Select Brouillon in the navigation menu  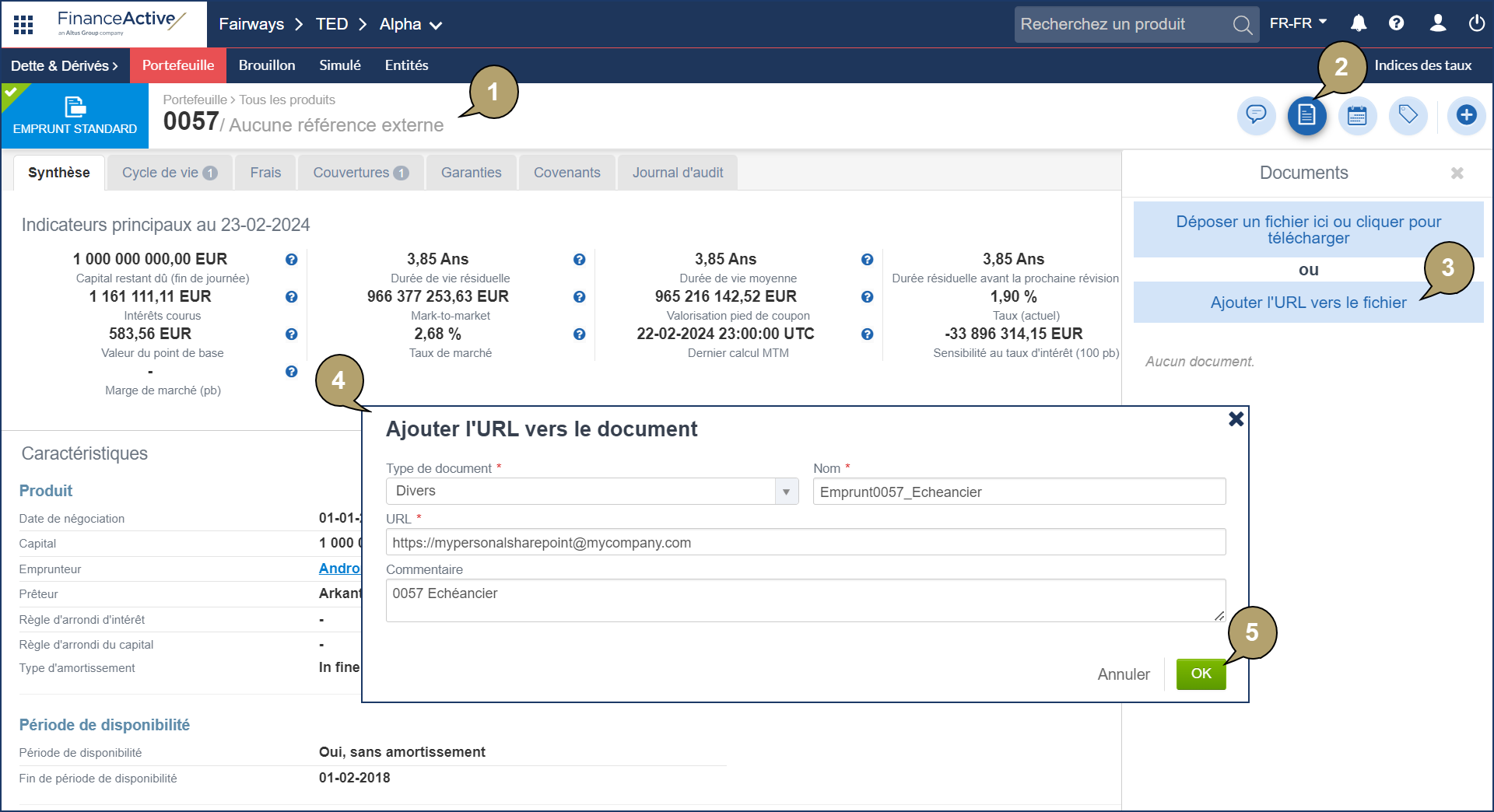267,65
